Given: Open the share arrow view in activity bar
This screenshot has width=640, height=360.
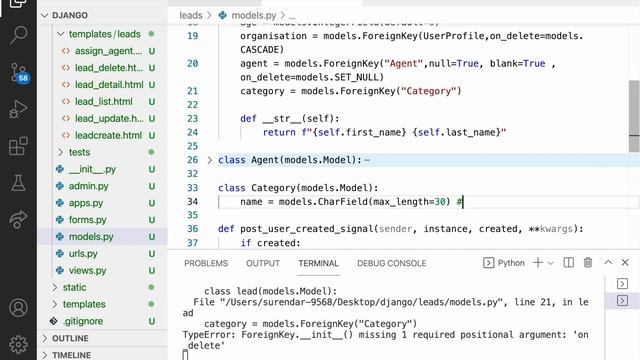Looking at the screenshot, I should (x=18, y=220).
